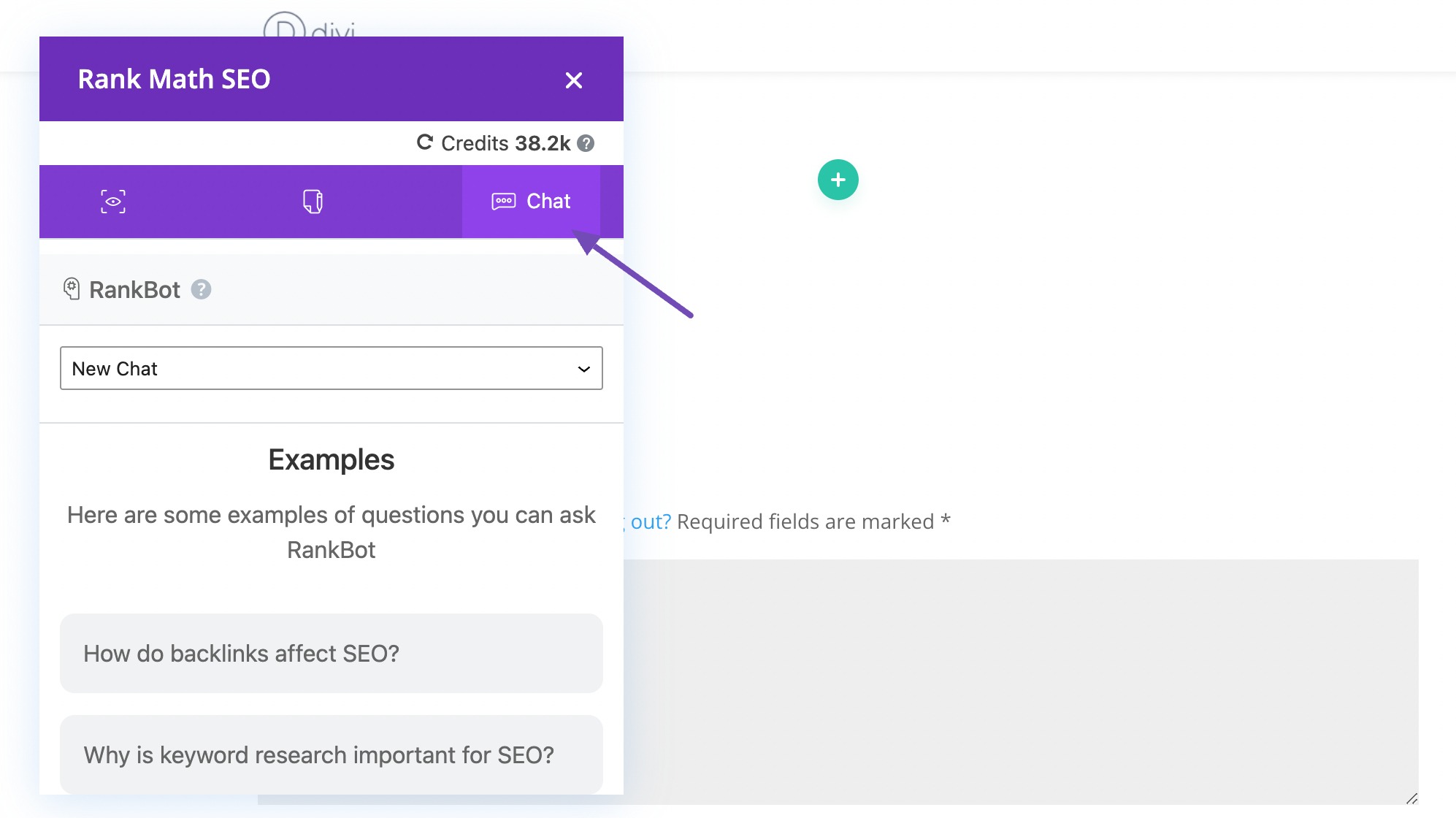Click the Examples heading

click(332, 459)
